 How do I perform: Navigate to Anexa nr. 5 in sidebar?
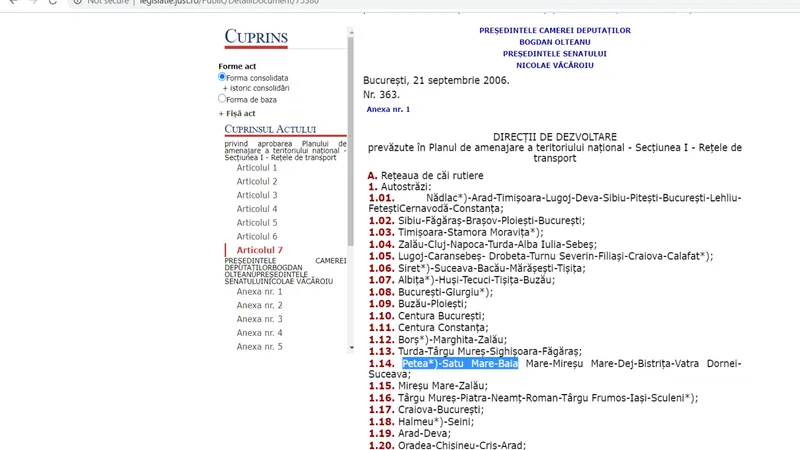(x=259, y=346)
